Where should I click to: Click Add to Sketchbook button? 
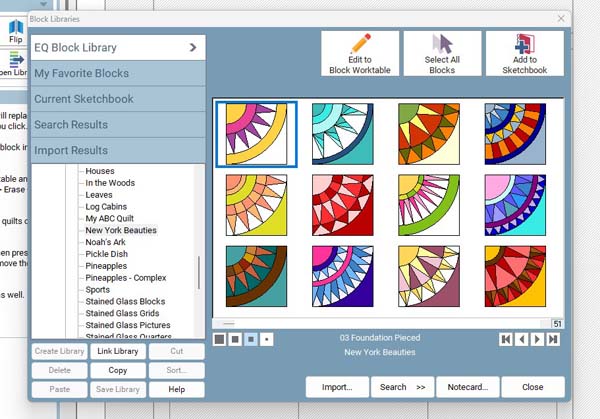[x=525, y=54]
